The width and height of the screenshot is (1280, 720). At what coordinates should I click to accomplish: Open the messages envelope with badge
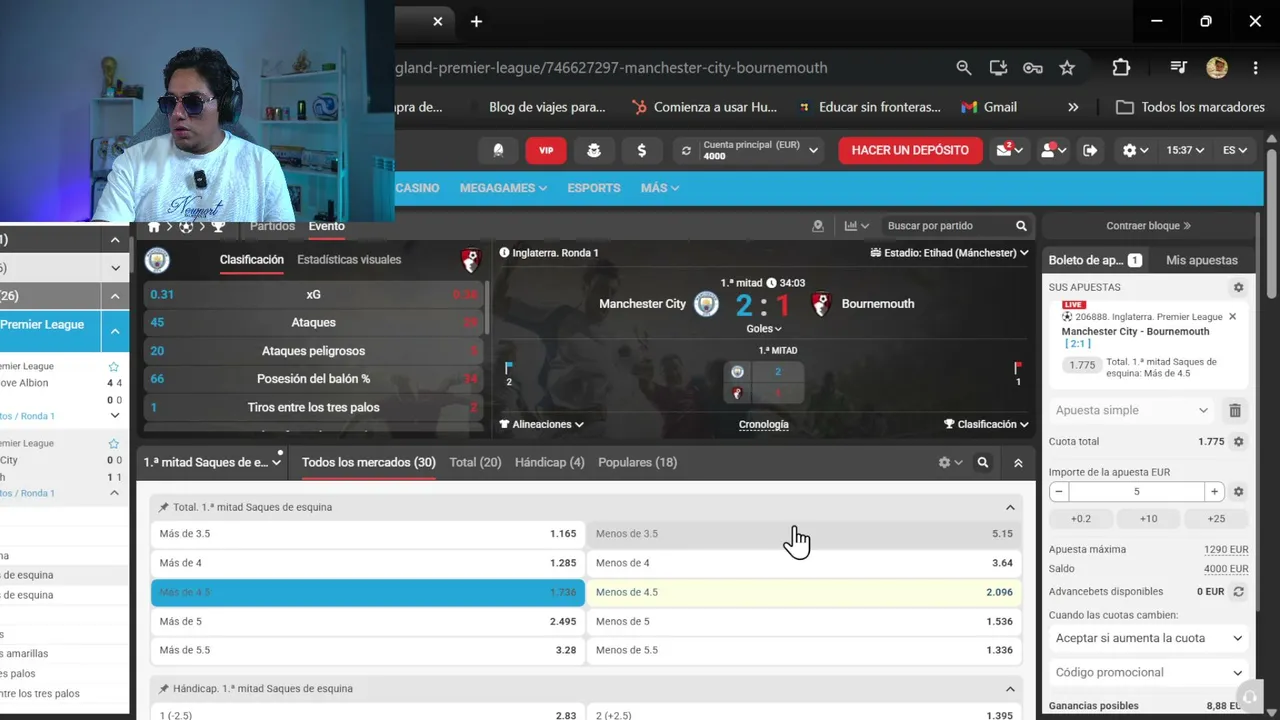1007,150
